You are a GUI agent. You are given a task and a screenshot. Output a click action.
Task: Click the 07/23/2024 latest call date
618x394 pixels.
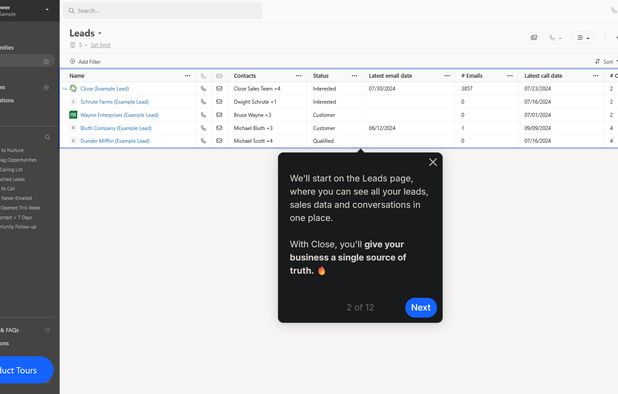pyautogui.click(x=538, y=89)
